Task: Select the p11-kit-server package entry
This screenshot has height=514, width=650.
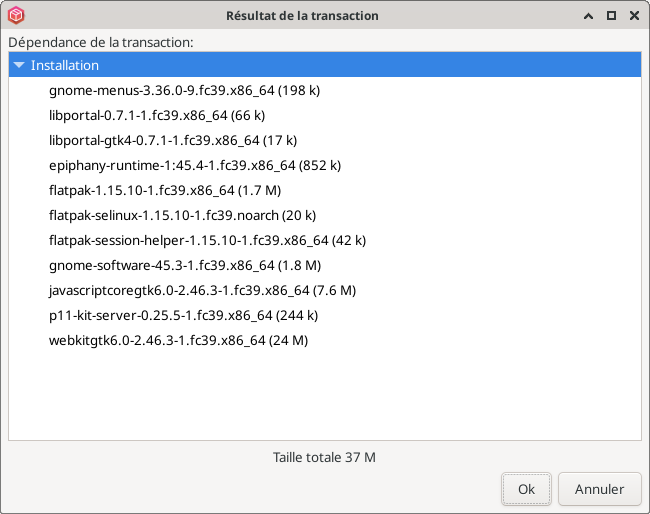Action: coord(183,315)
